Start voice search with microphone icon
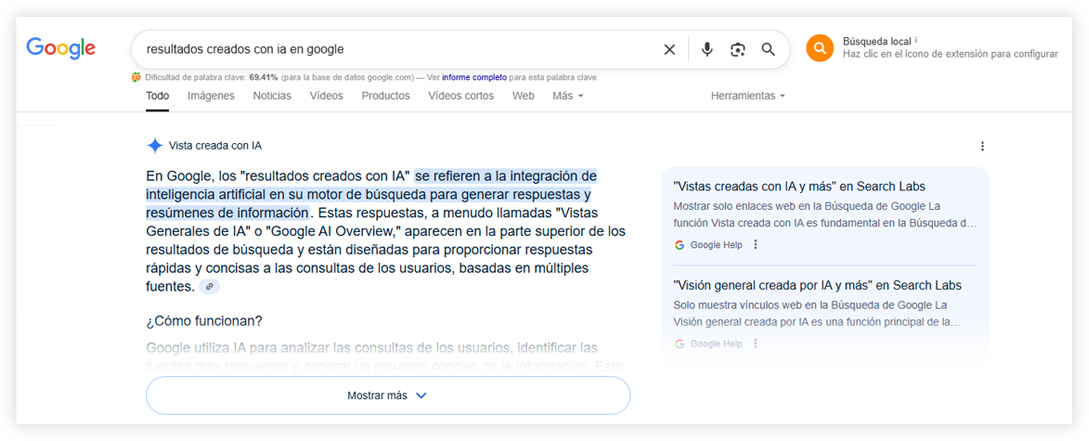1089x441 pixels. coord(707,49)
